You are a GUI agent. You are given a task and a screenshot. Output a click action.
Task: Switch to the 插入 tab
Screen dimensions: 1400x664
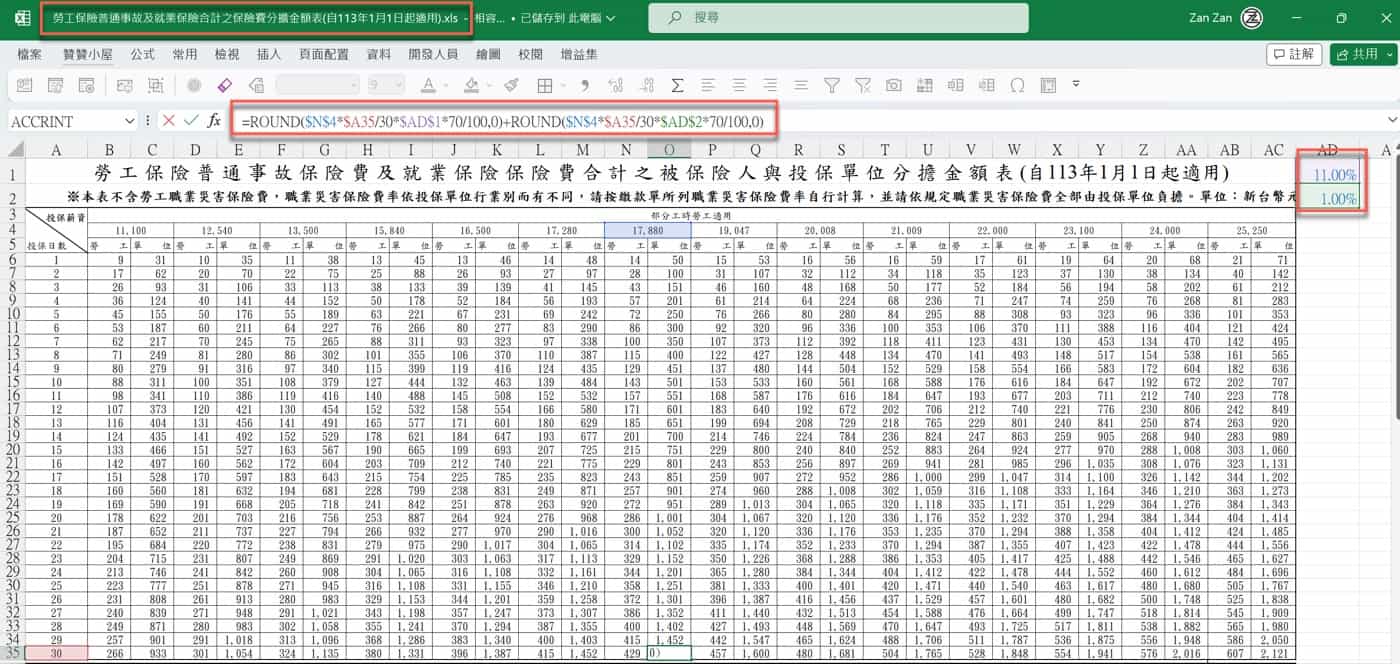point(269,54)
